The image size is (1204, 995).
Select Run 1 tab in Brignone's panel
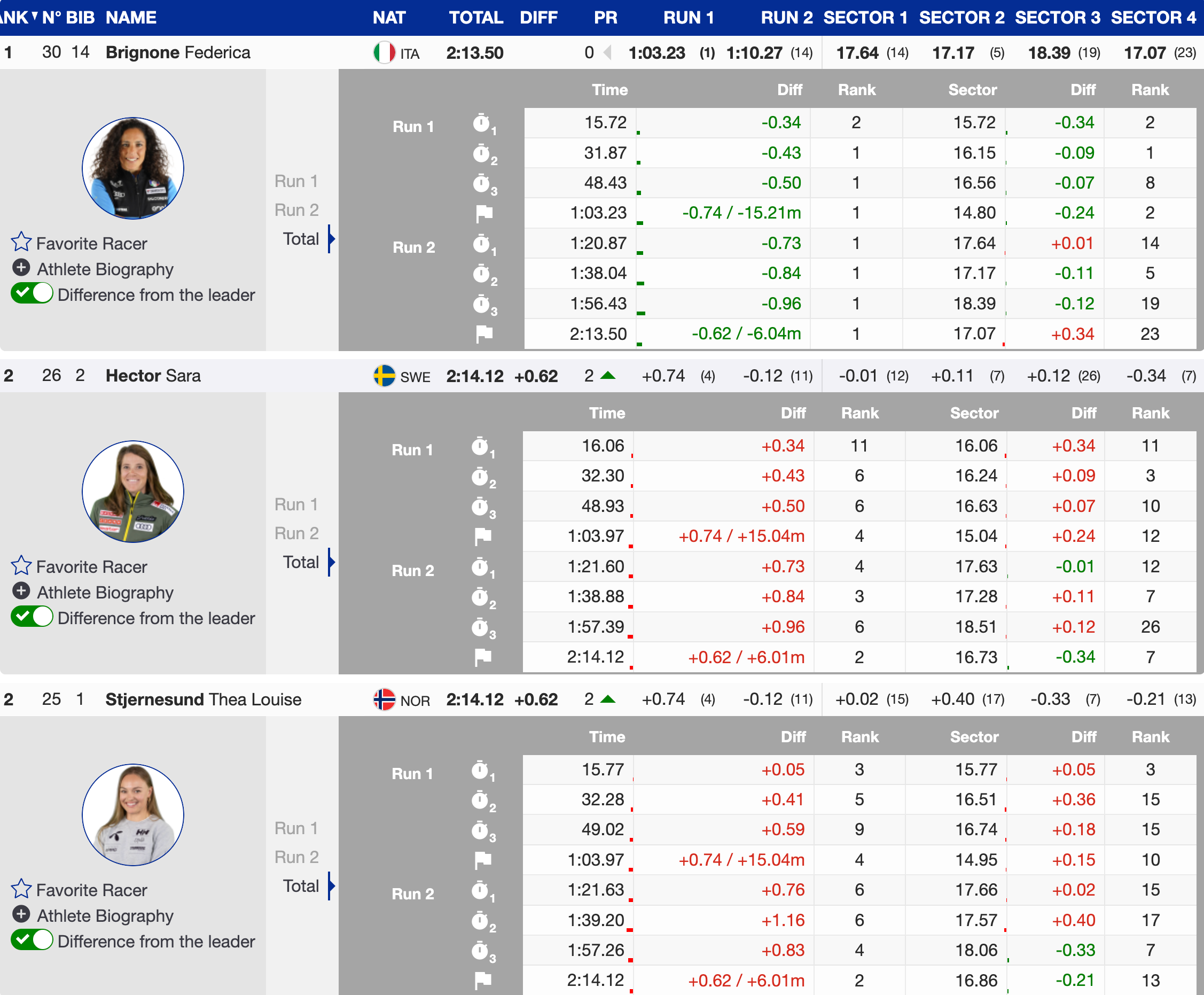point(296,181)
